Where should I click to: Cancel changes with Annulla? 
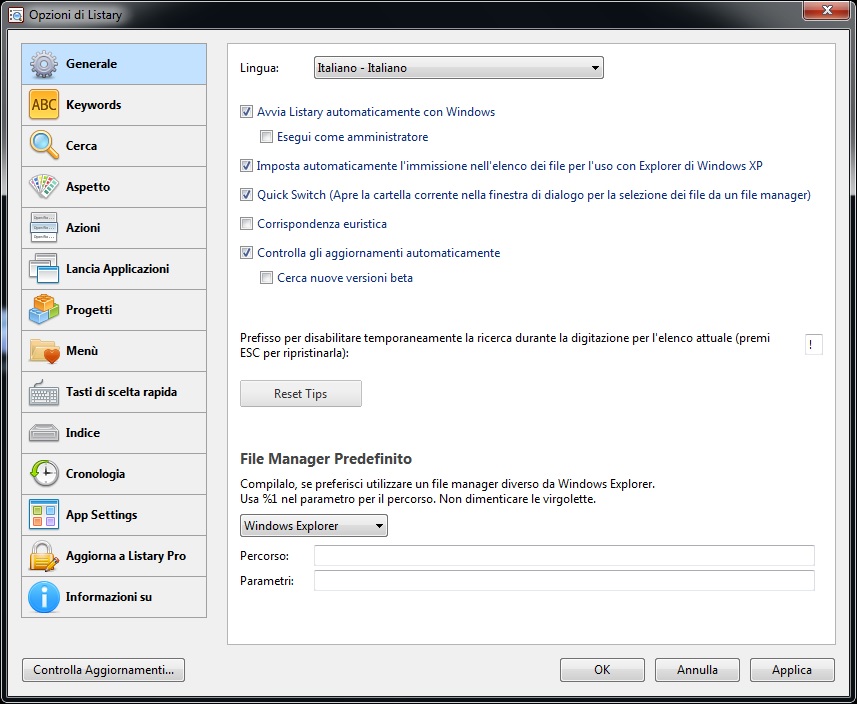point(697,670)
